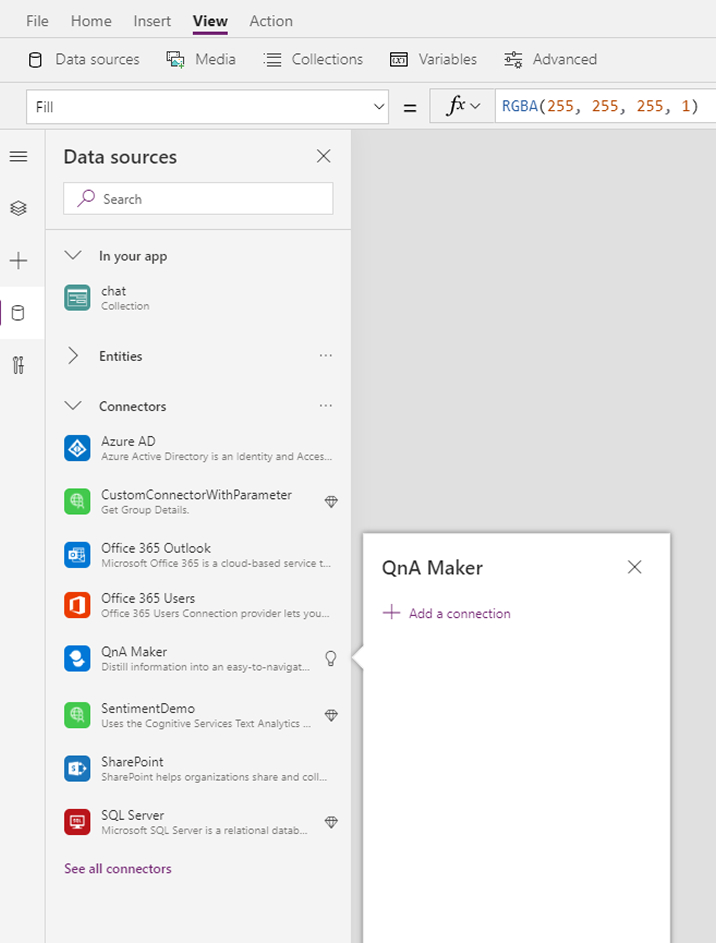Click the SharePoint connector icon
The height and width of the screenshot is (943, 716).
[78, 769]
